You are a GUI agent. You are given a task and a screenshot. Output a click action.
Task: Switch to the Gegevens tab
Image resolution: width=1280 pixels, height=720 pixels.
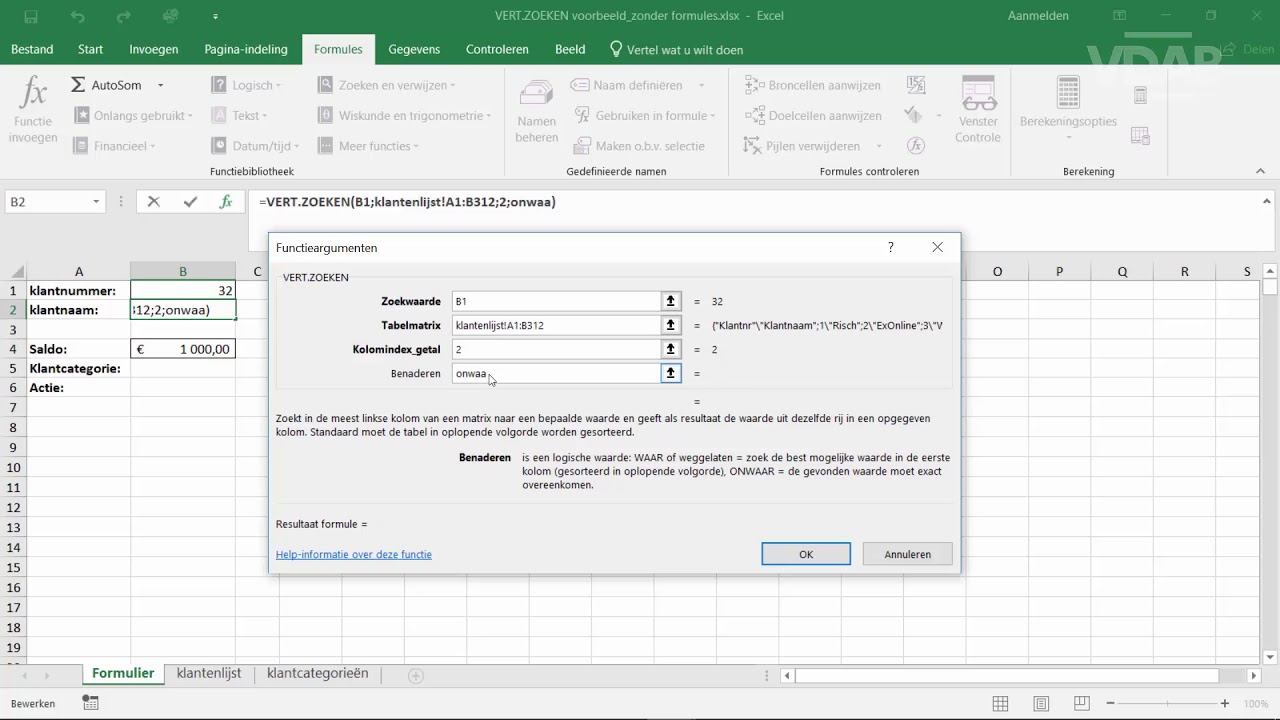coord(414,50)
